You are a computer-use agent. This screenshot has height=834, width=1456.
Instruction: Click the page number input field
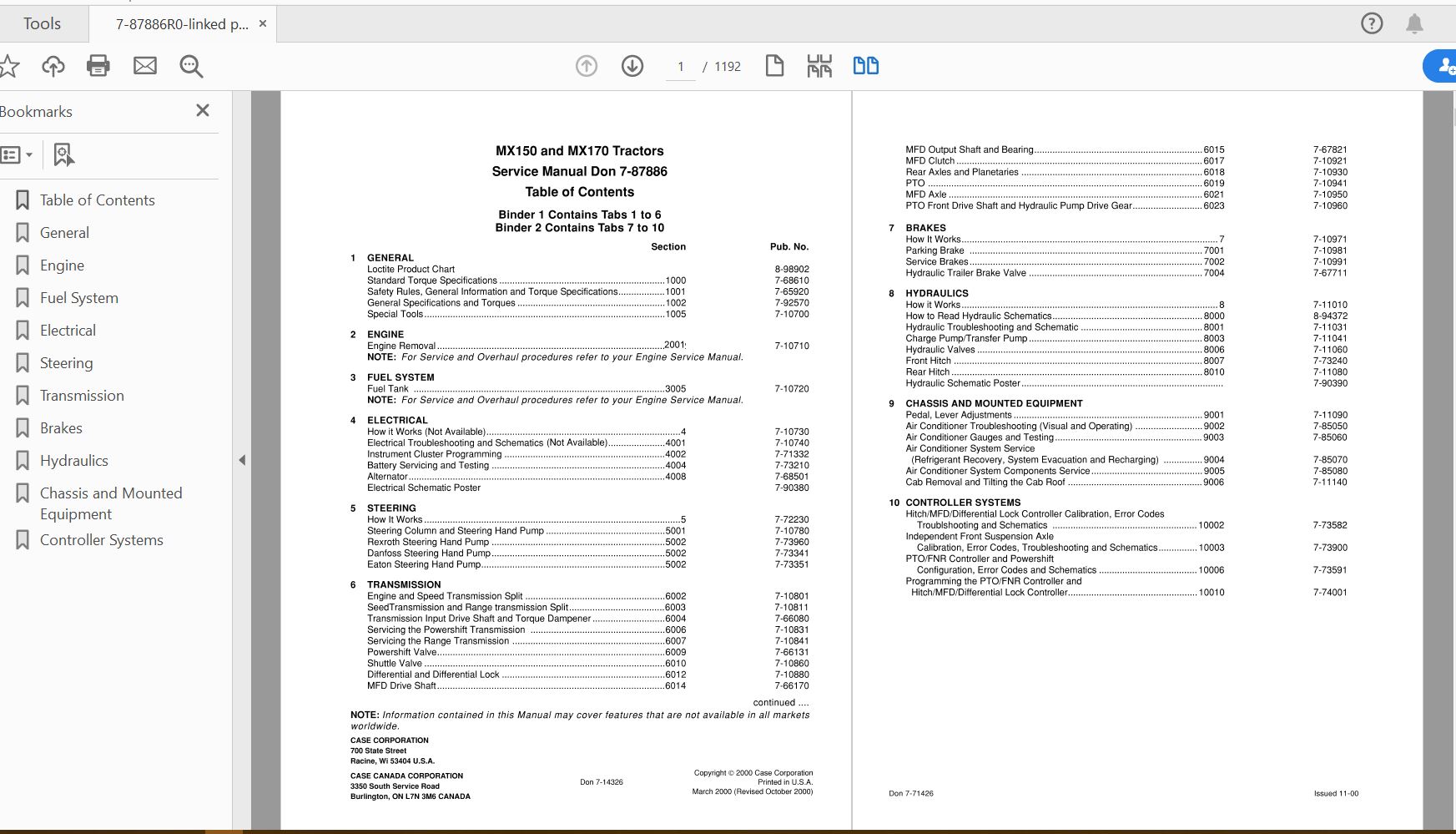[680, 66]
